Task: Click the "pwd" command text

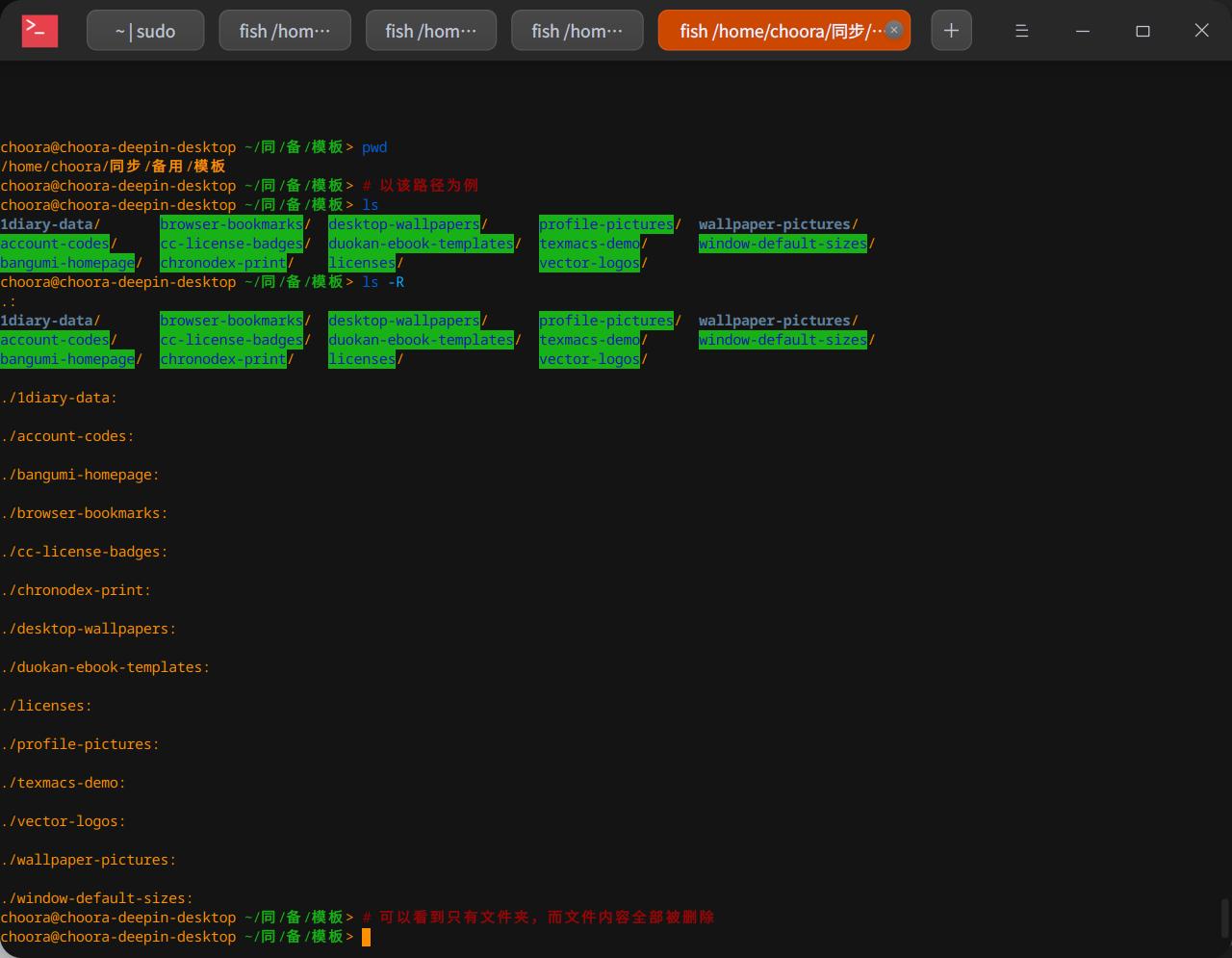Action: (x=374, y=147)
